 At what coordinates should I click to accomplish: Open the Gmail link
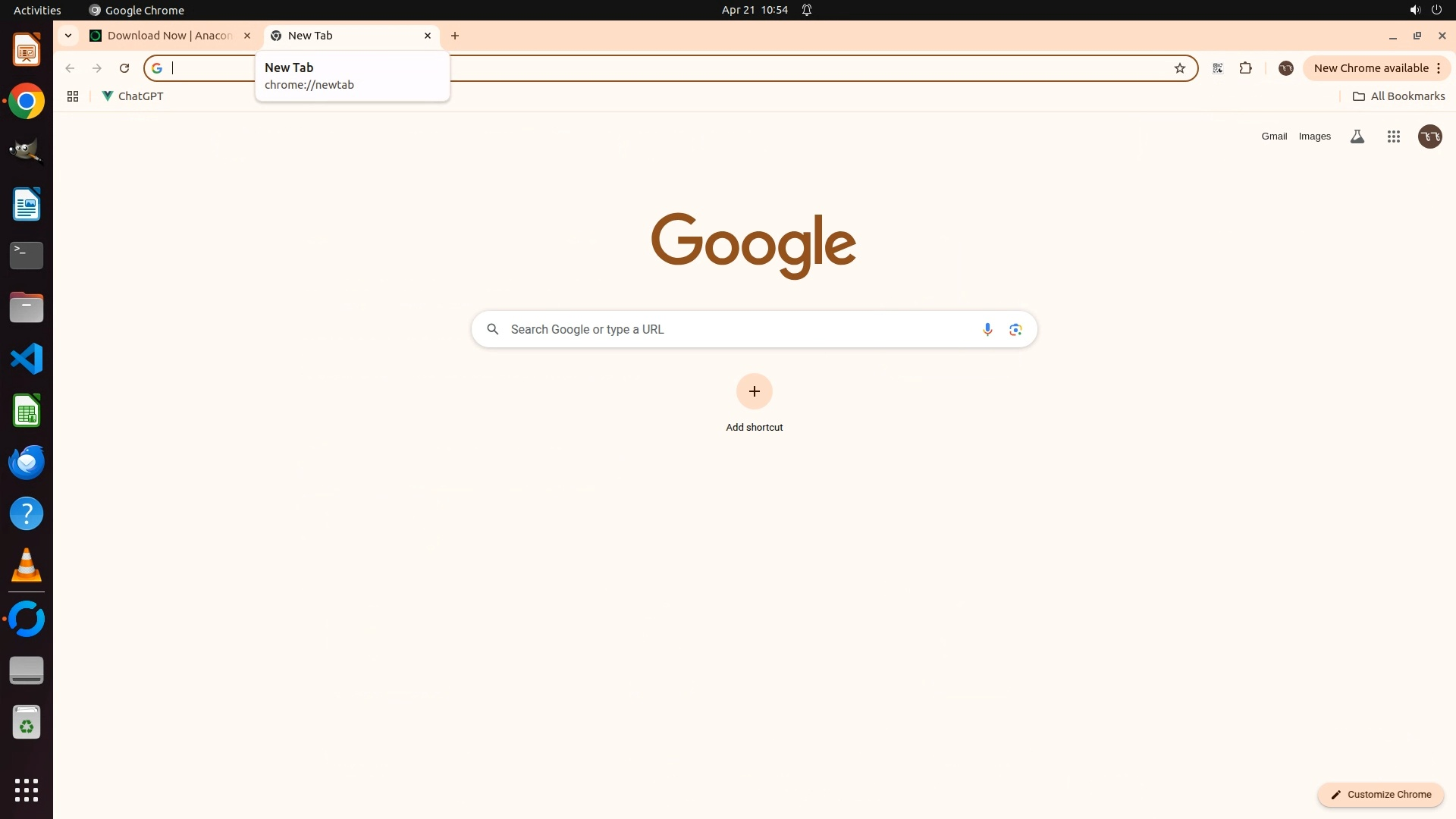[1274, 136]
